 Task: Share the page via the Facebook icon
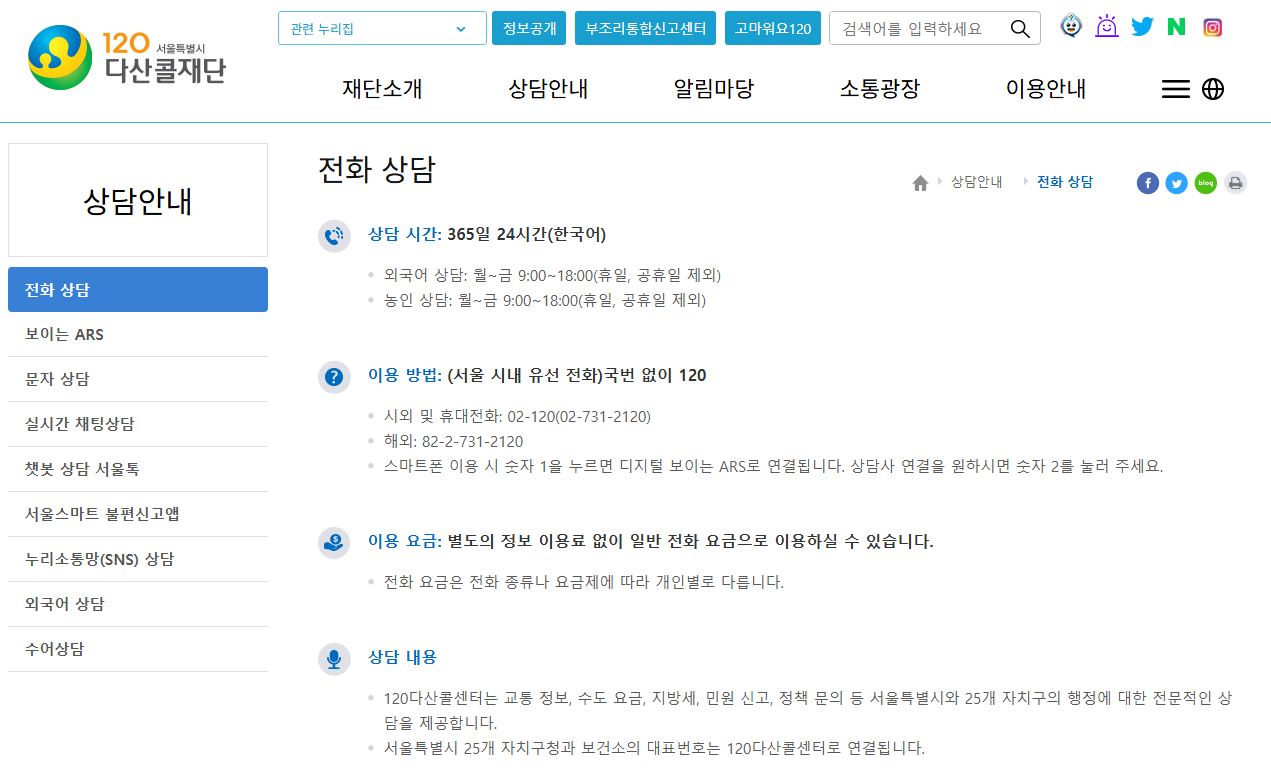point(1147,183)
